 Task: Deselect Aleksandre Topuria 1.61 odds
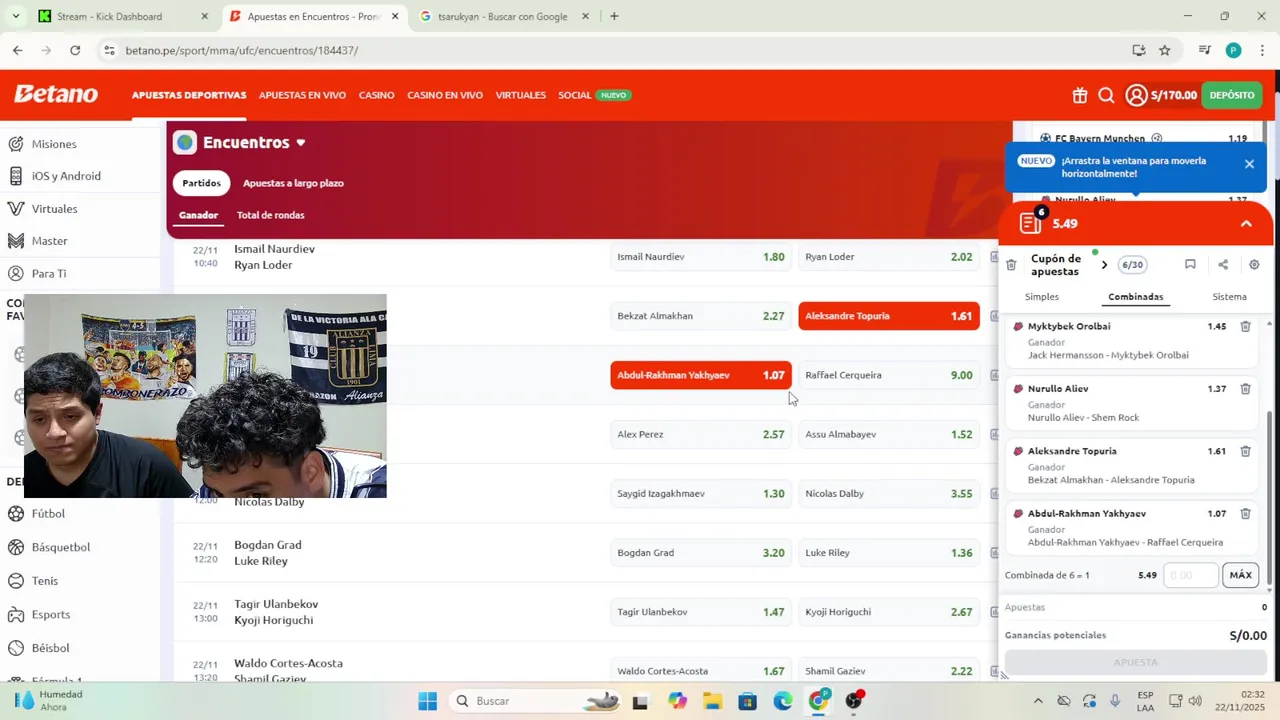889,316
